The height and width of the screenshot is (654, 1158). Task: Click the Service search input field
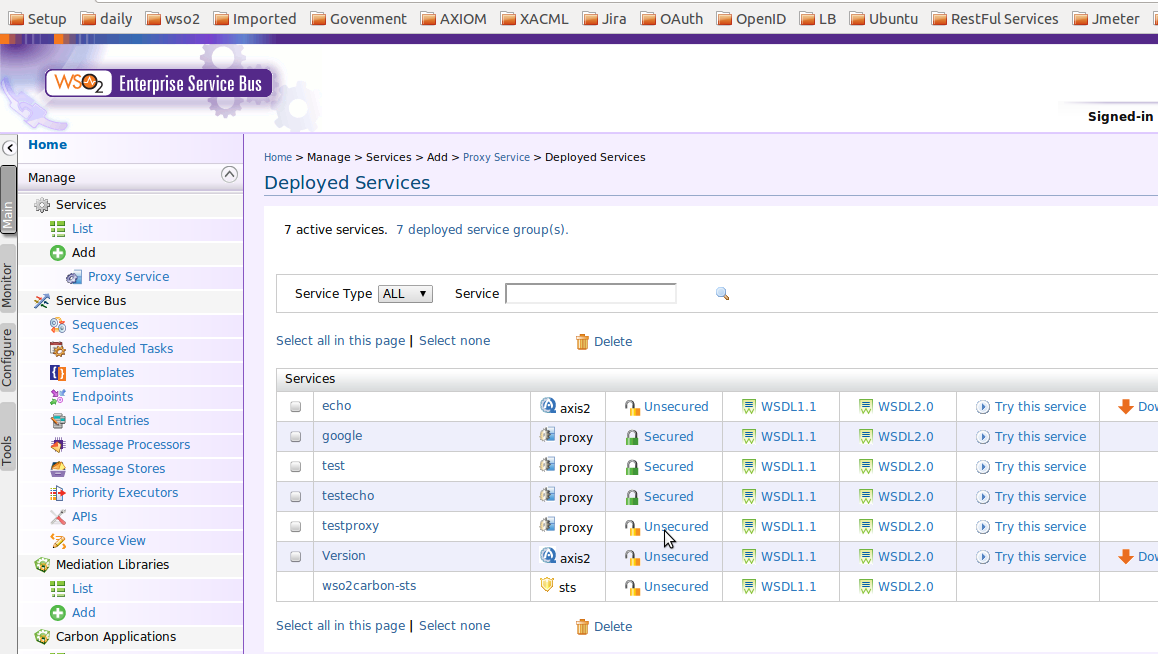pyautogui.click(x=591, y=294)
